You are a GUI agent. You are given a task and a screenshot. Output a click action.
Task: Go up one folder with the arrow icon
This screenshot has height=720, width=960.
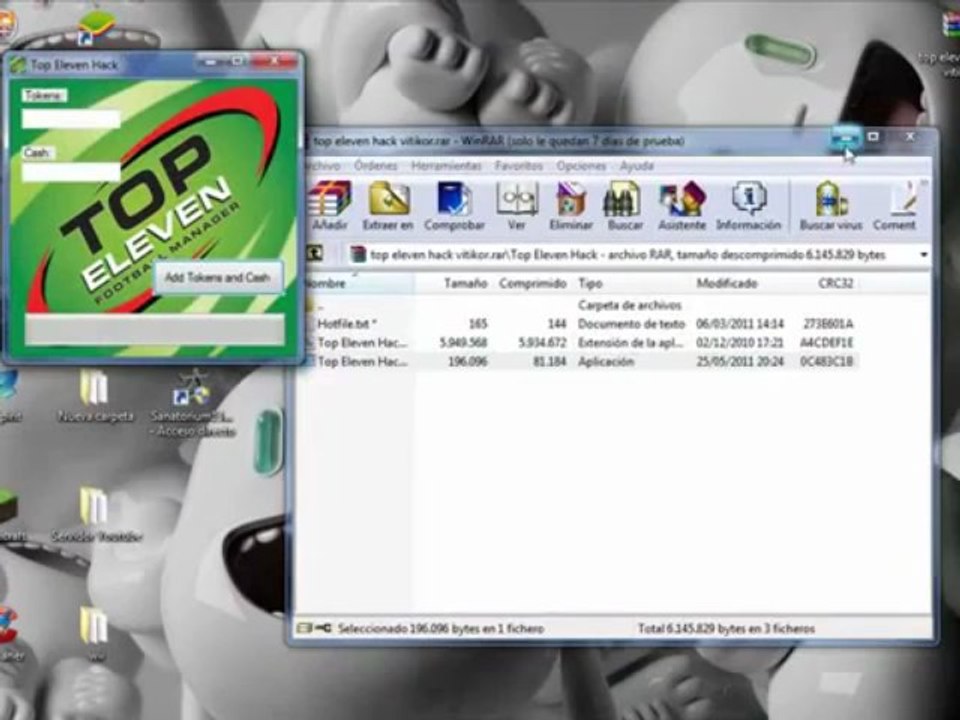(315, 253)
